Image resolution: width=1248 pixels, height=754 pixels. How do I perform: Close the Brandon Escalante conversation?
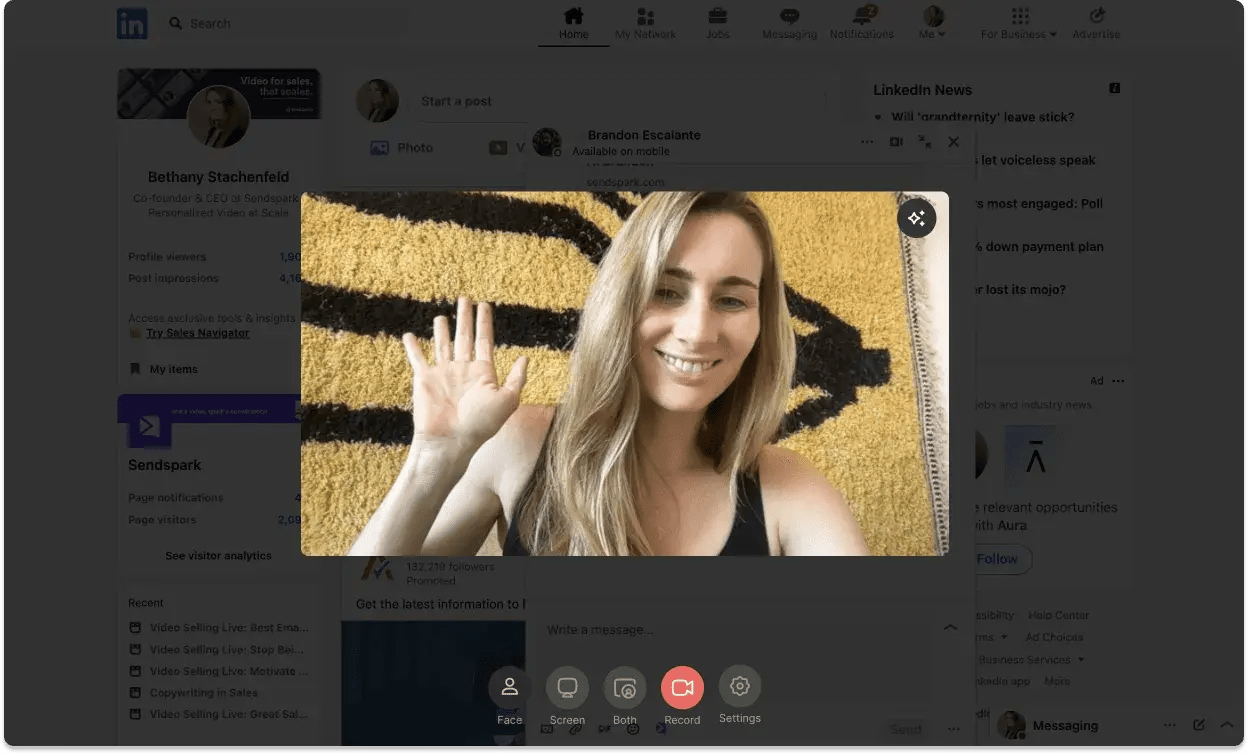(x=954, y=142)
